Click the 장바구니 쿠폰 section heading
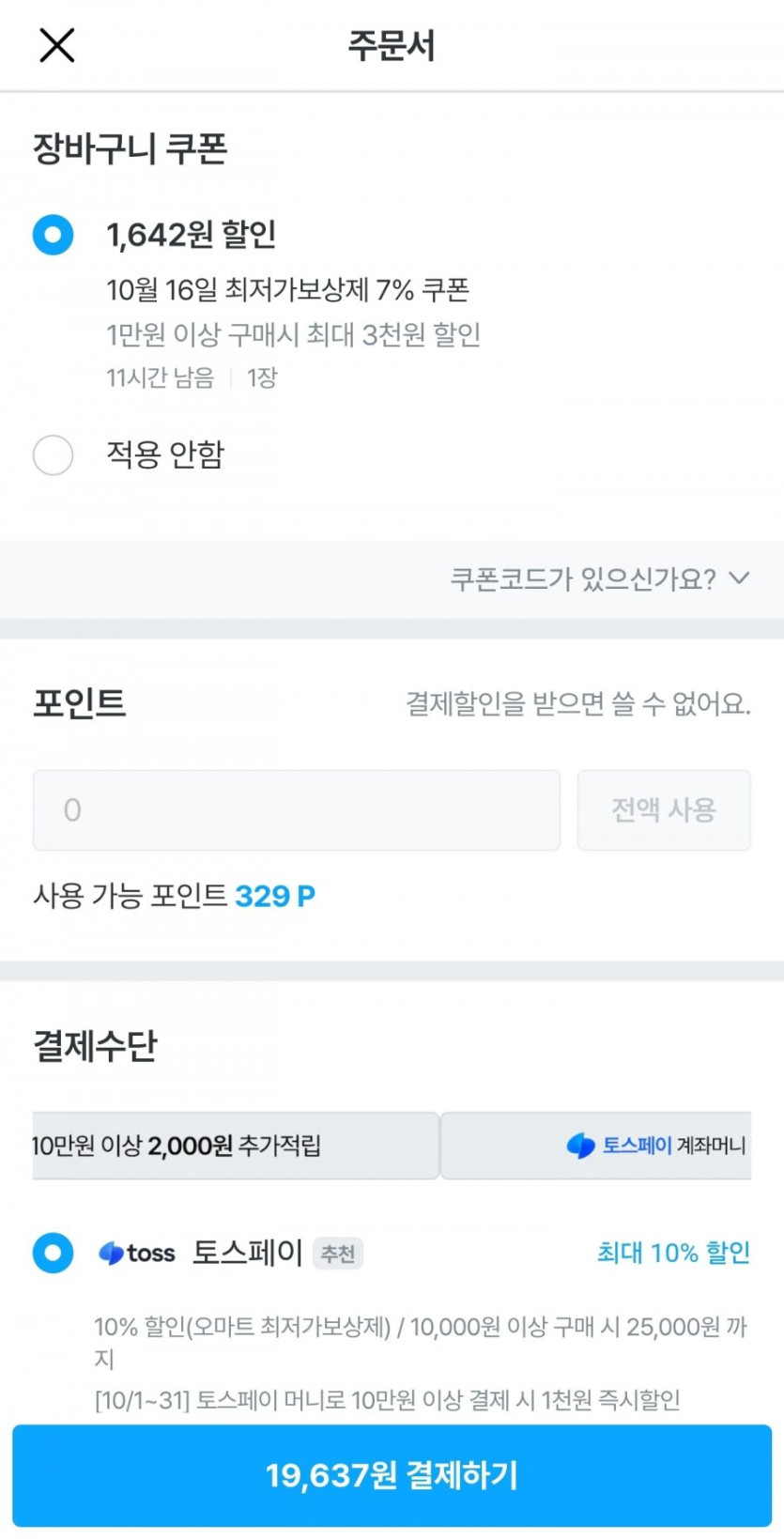The image size is (784, 1539). (x=131, y=149)
